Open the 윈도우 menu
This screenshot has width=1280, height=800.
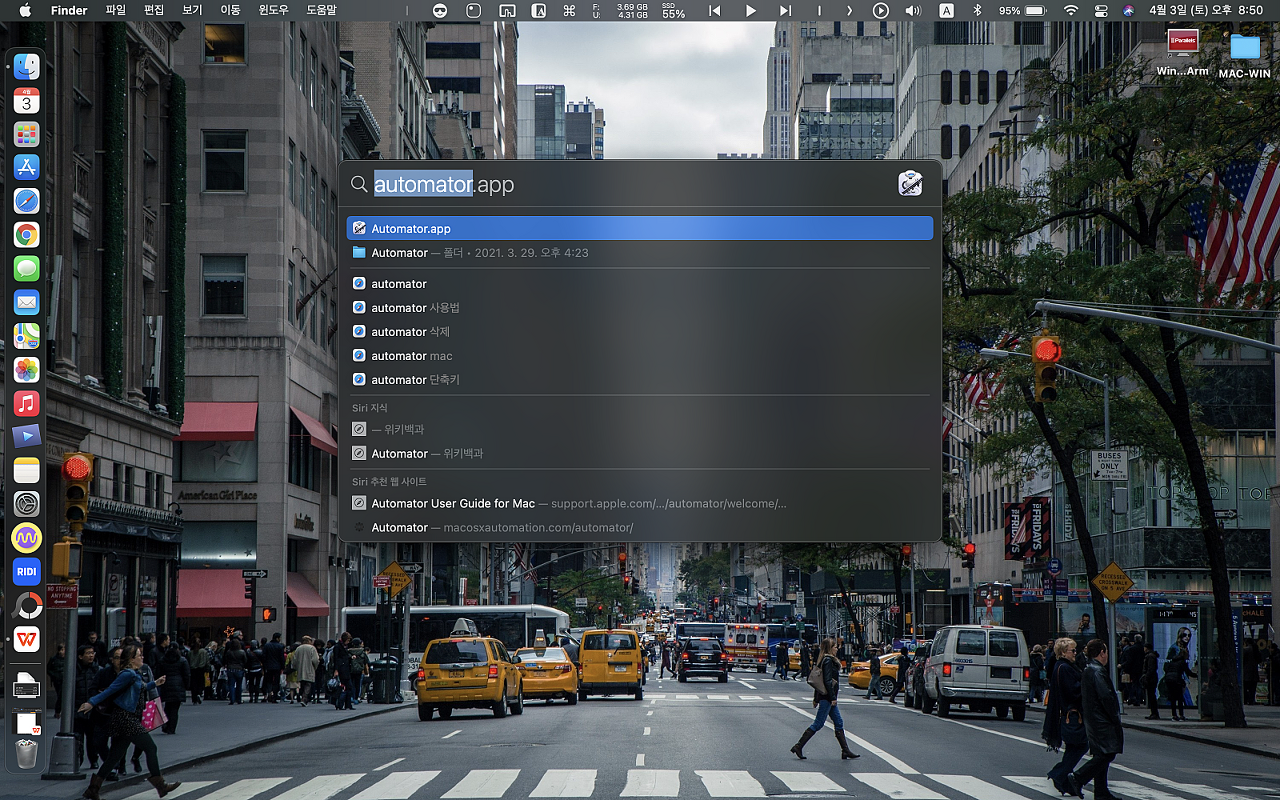coord(274,10)
